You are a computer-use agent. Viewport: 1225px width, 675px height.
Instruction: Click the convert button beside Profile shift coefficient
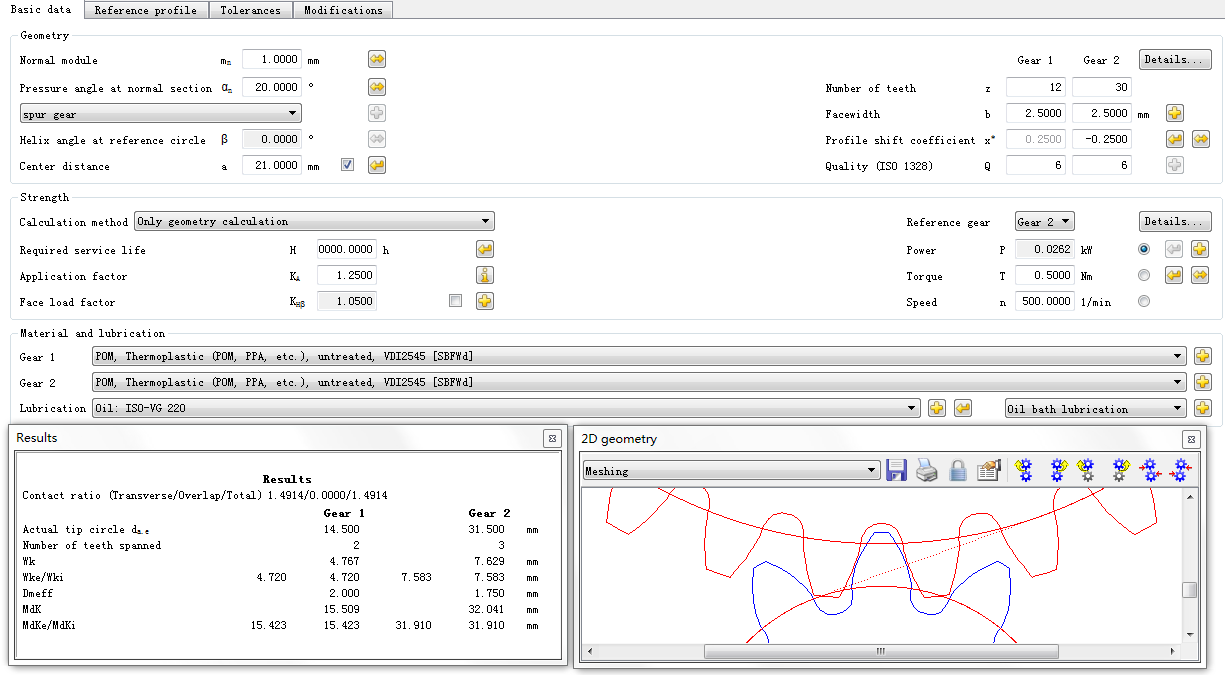click(x=1201, y=139)
